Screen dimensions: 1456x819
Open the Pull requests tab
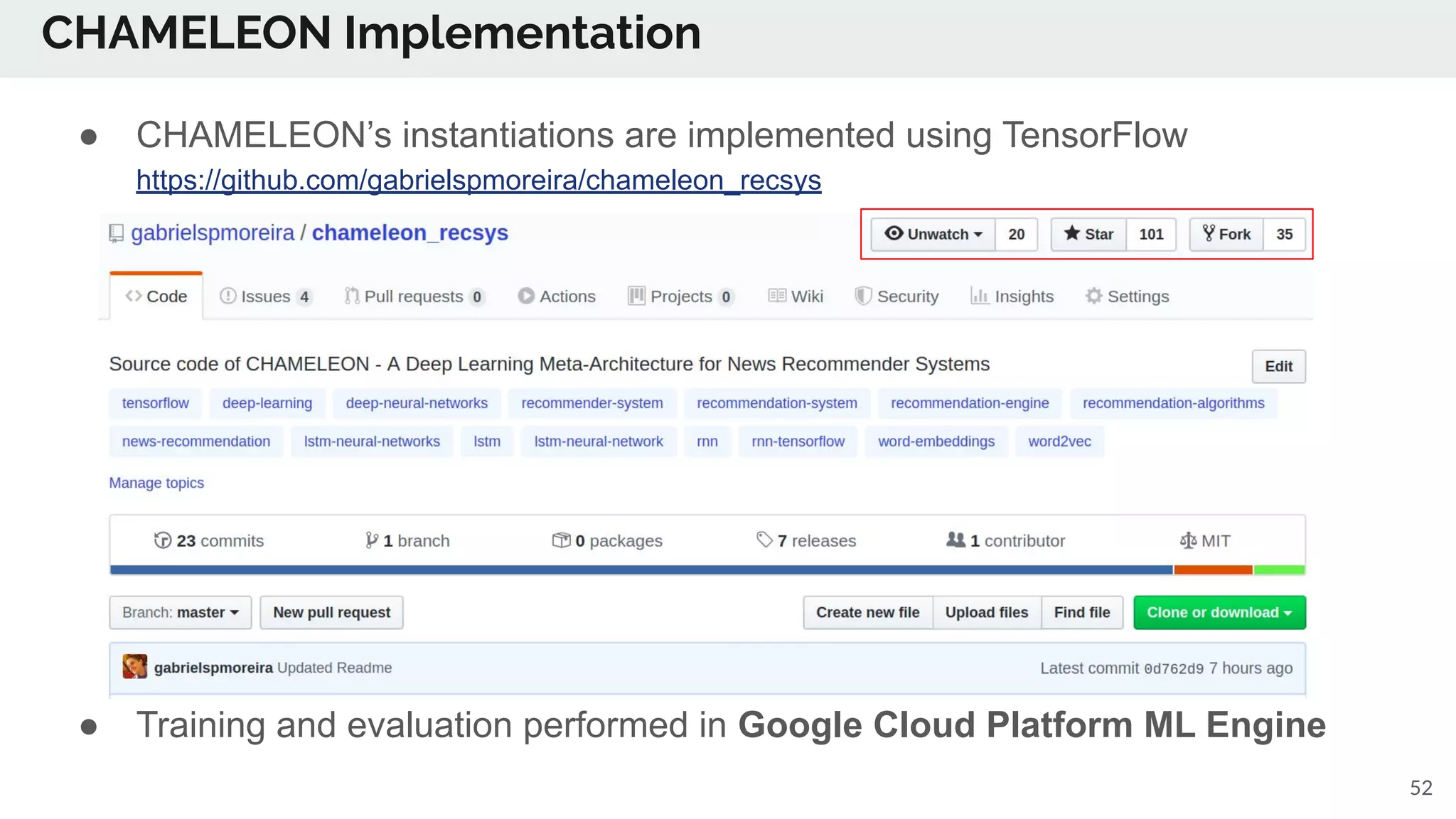coord(414,296)
